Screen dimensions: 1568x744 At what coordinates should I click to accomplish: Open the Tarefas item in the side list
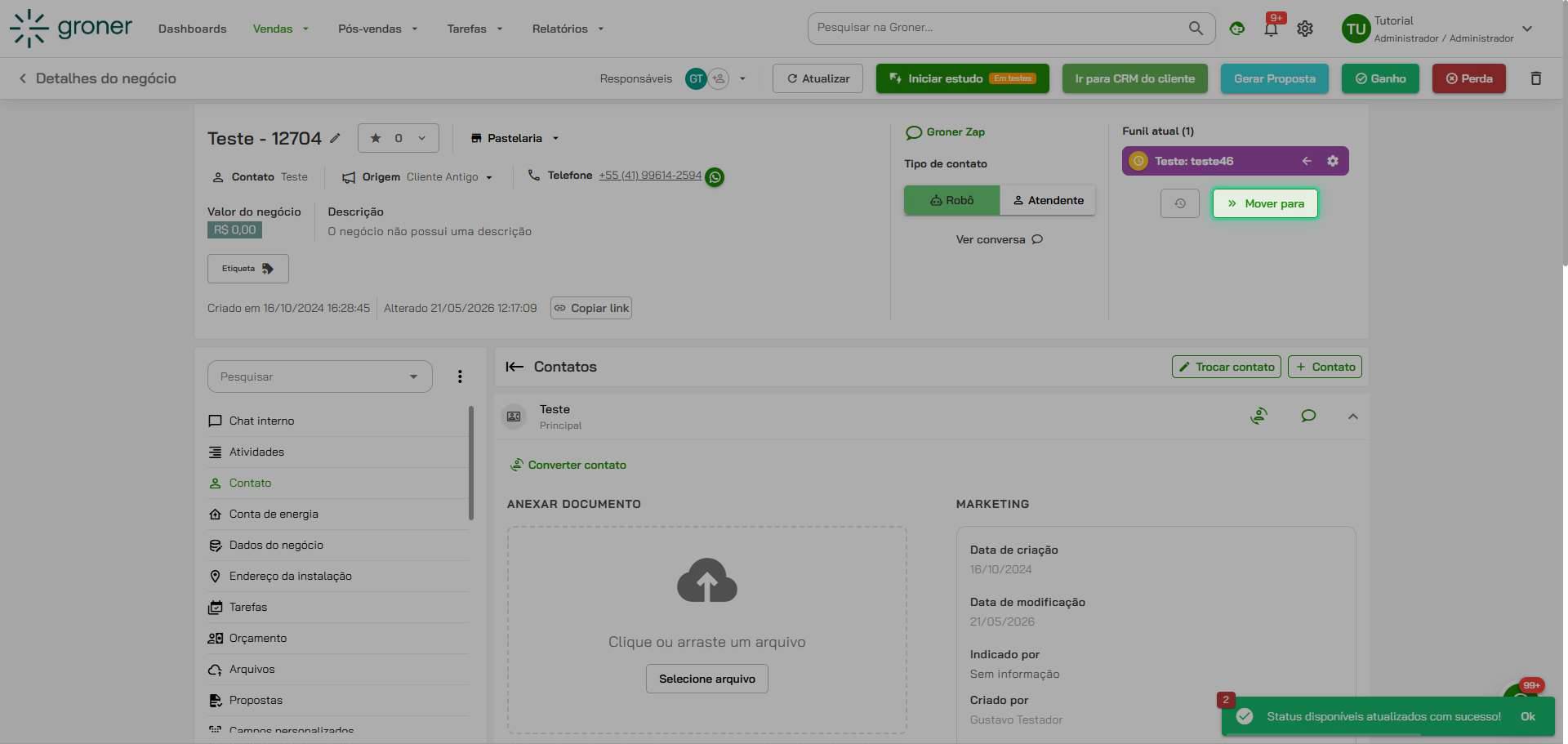click(x=338, y=607)
